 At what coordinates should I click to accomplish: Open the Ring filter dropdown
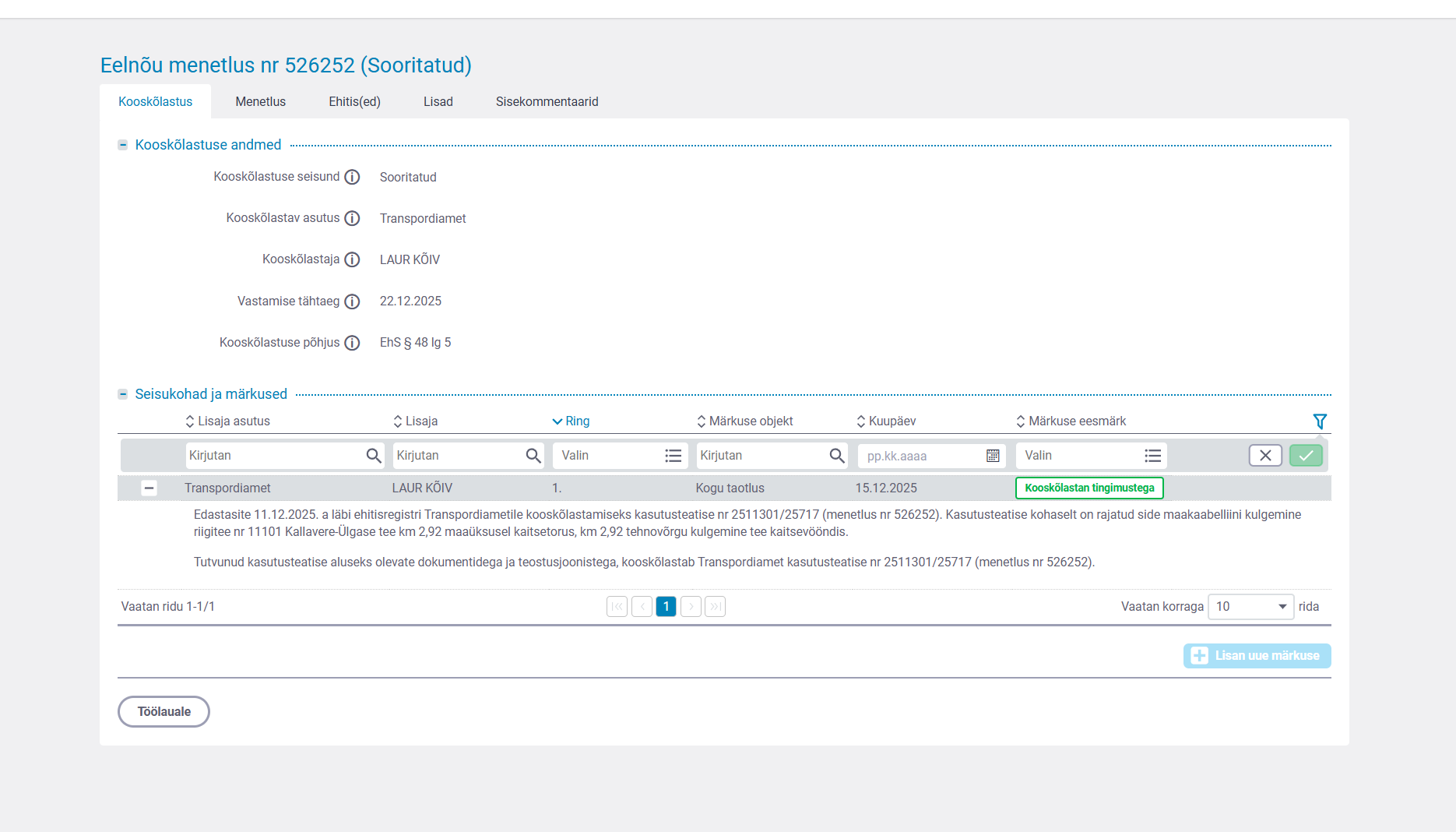(x=620, y=456)
